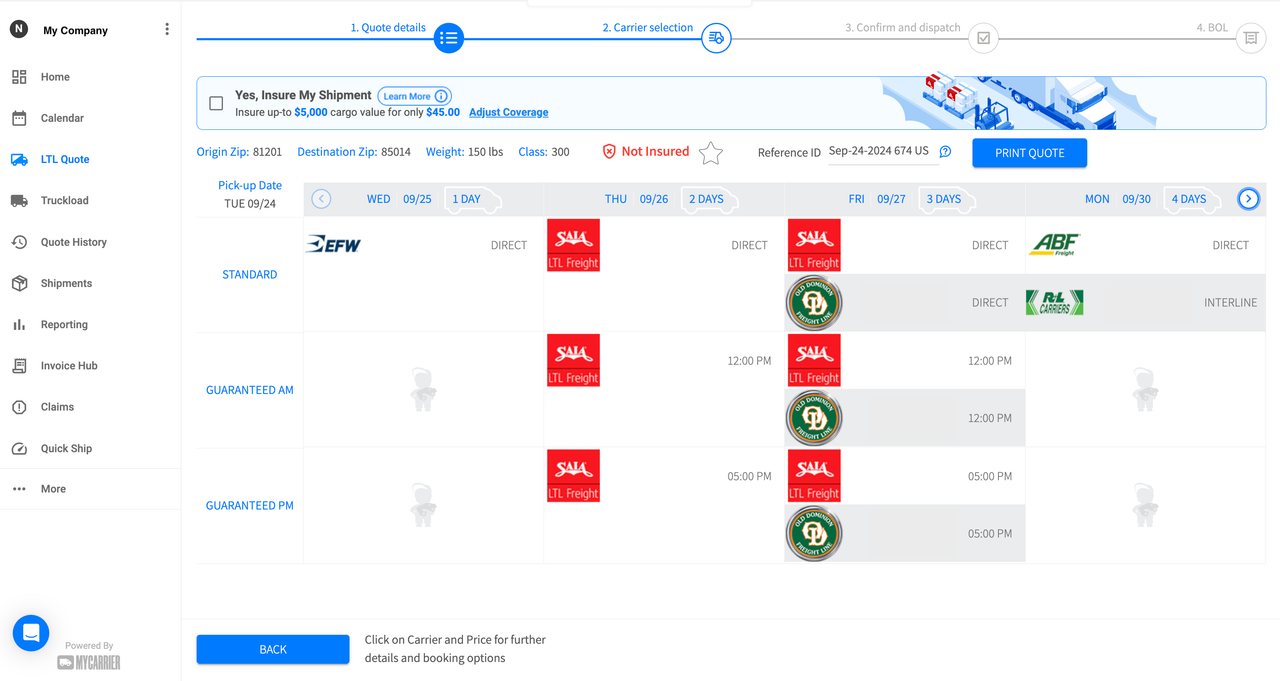Go to previous dates with left arrow

(x=321, y=199)
